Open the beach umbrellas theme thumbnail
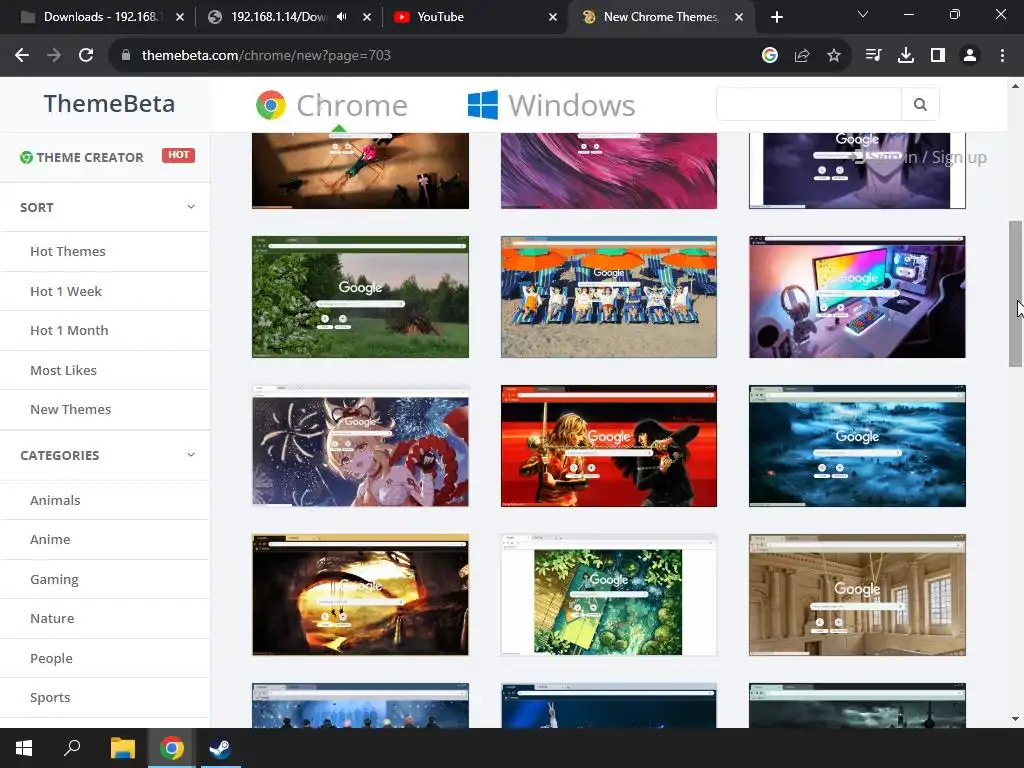The width and height of the screenshot is (1024, 768). click(x=609, y=297)
